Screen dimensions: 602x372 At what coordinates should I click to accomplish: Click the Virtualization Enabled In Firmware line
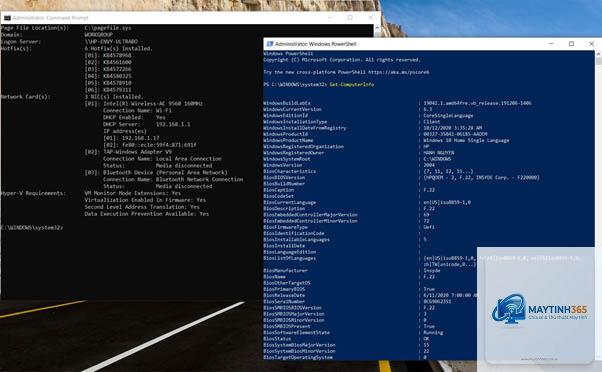click(x=145, y=201)
